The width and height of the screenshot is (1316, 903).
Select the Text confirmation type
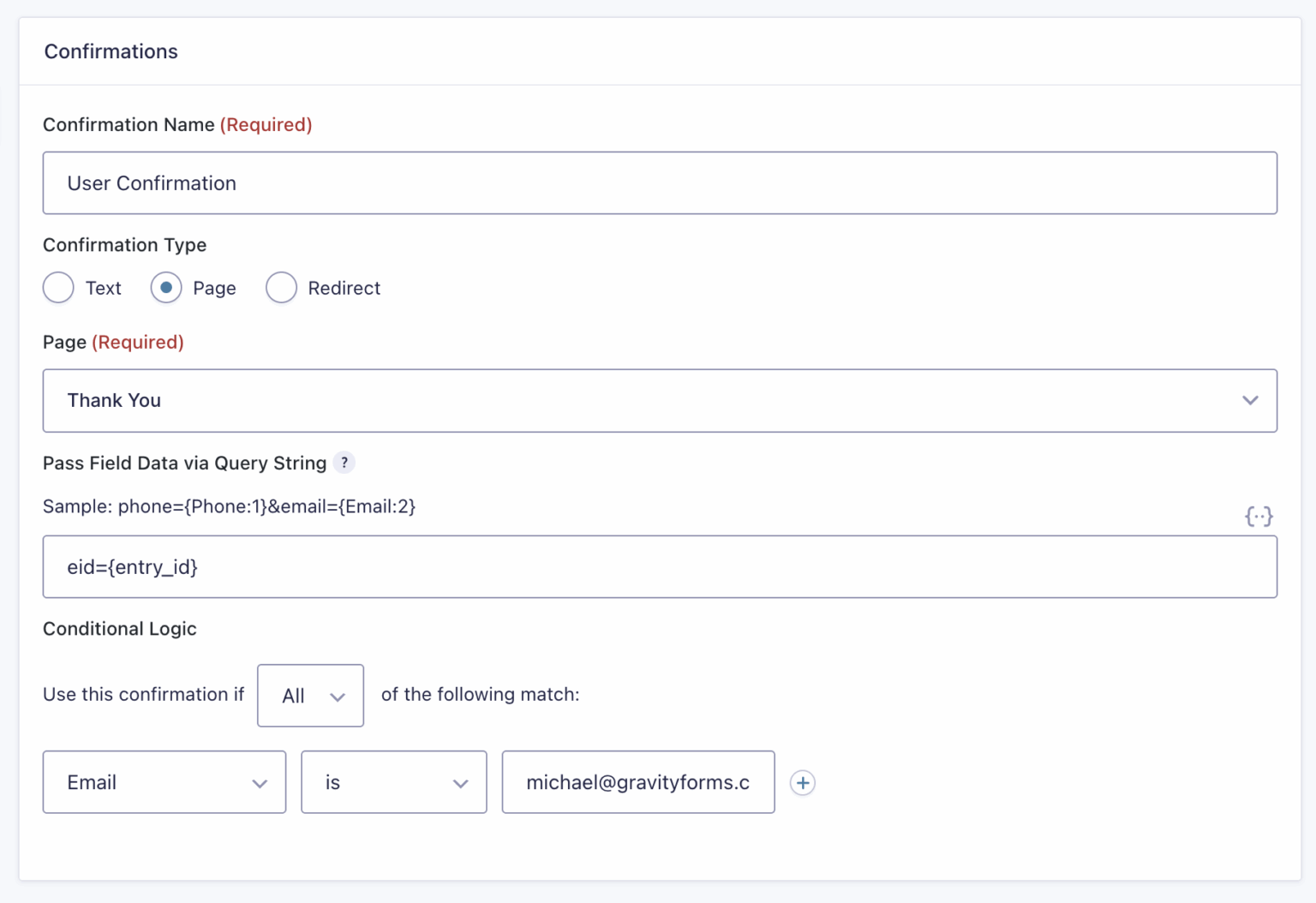(x=57, y=288)
